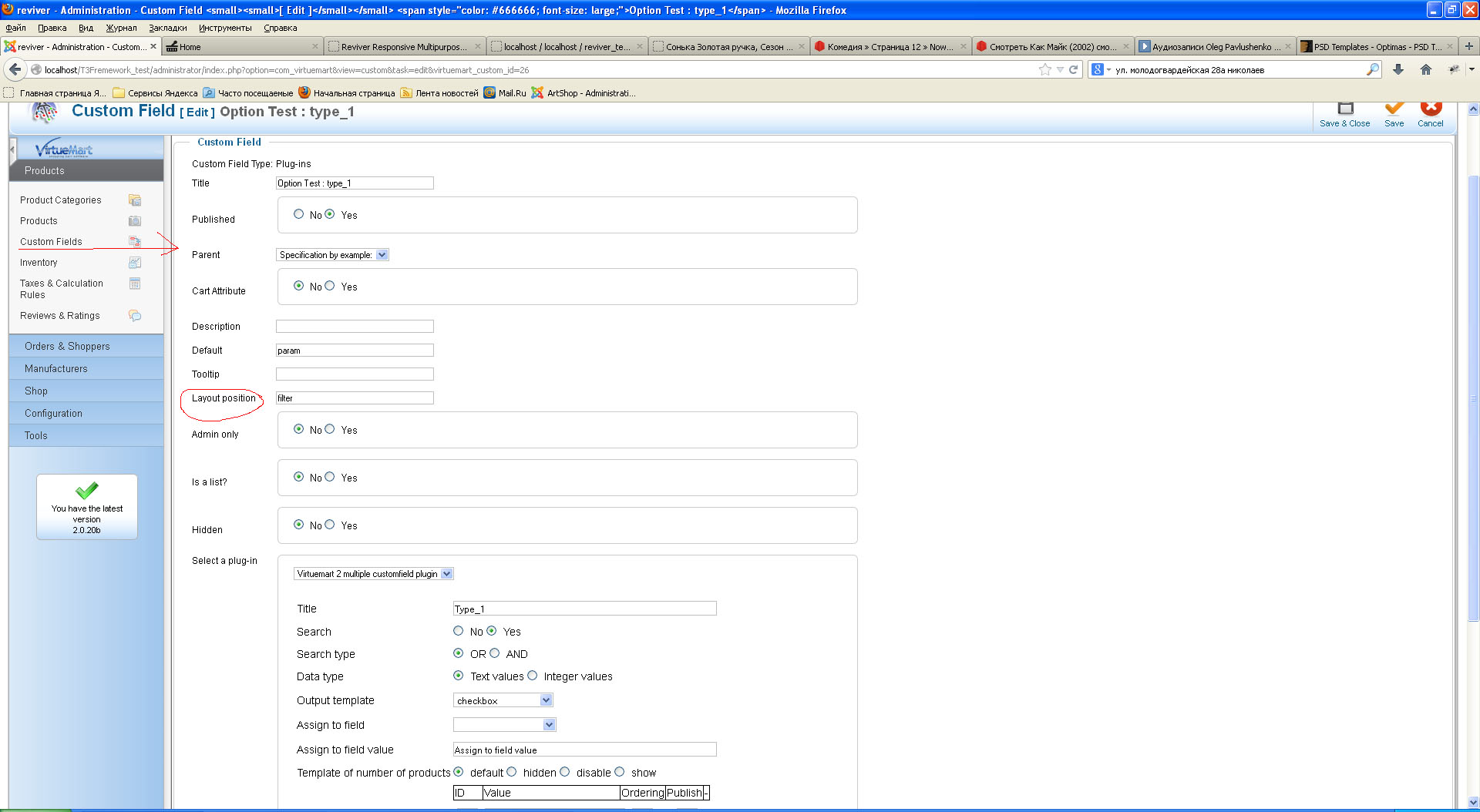Click the browser Home icon
1480x812 pixels.
click(x=1426, y=70)
